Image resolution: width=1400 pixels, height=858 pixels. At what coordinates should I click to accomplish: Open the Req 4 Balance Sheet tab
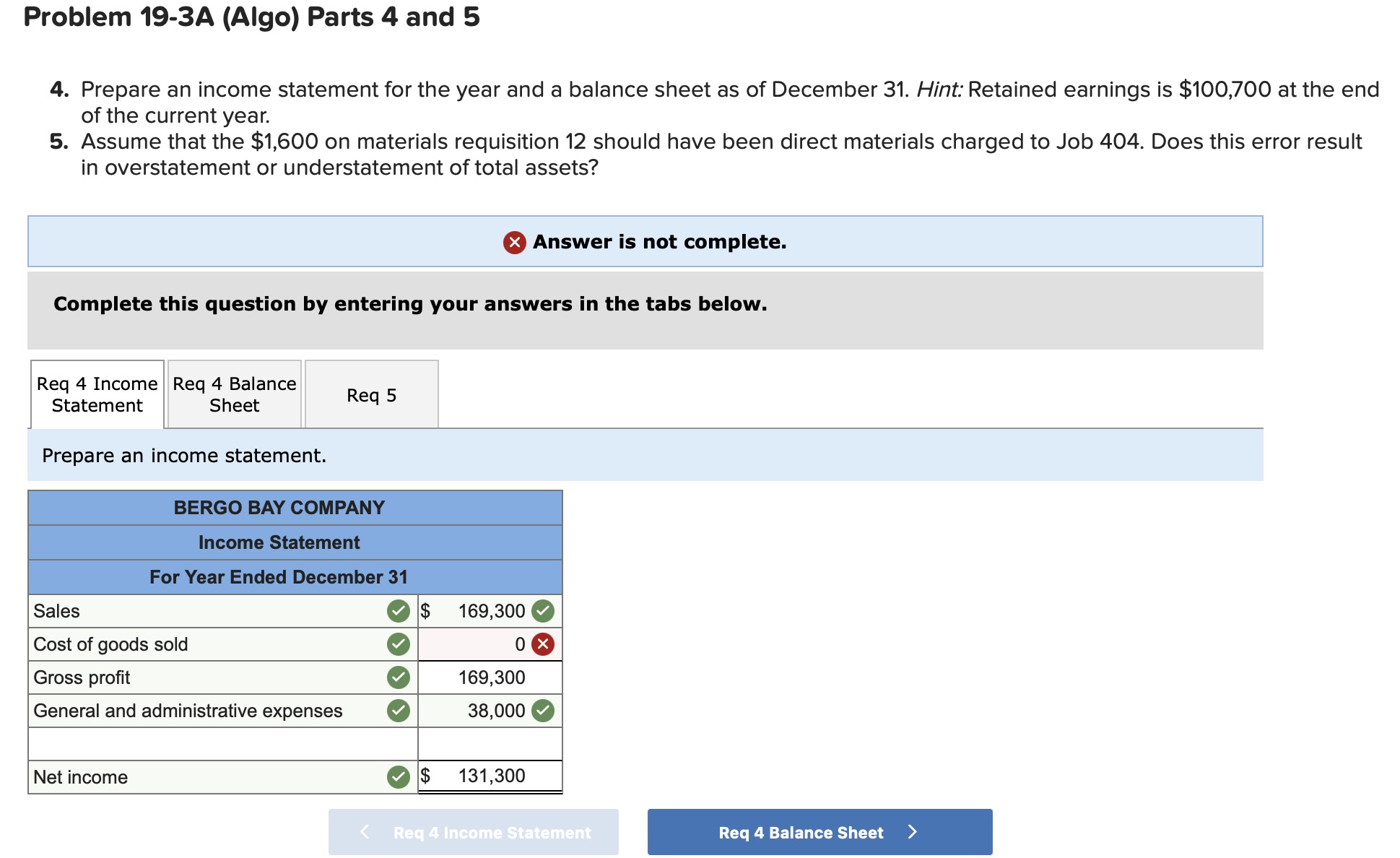(x=233, y=394)
